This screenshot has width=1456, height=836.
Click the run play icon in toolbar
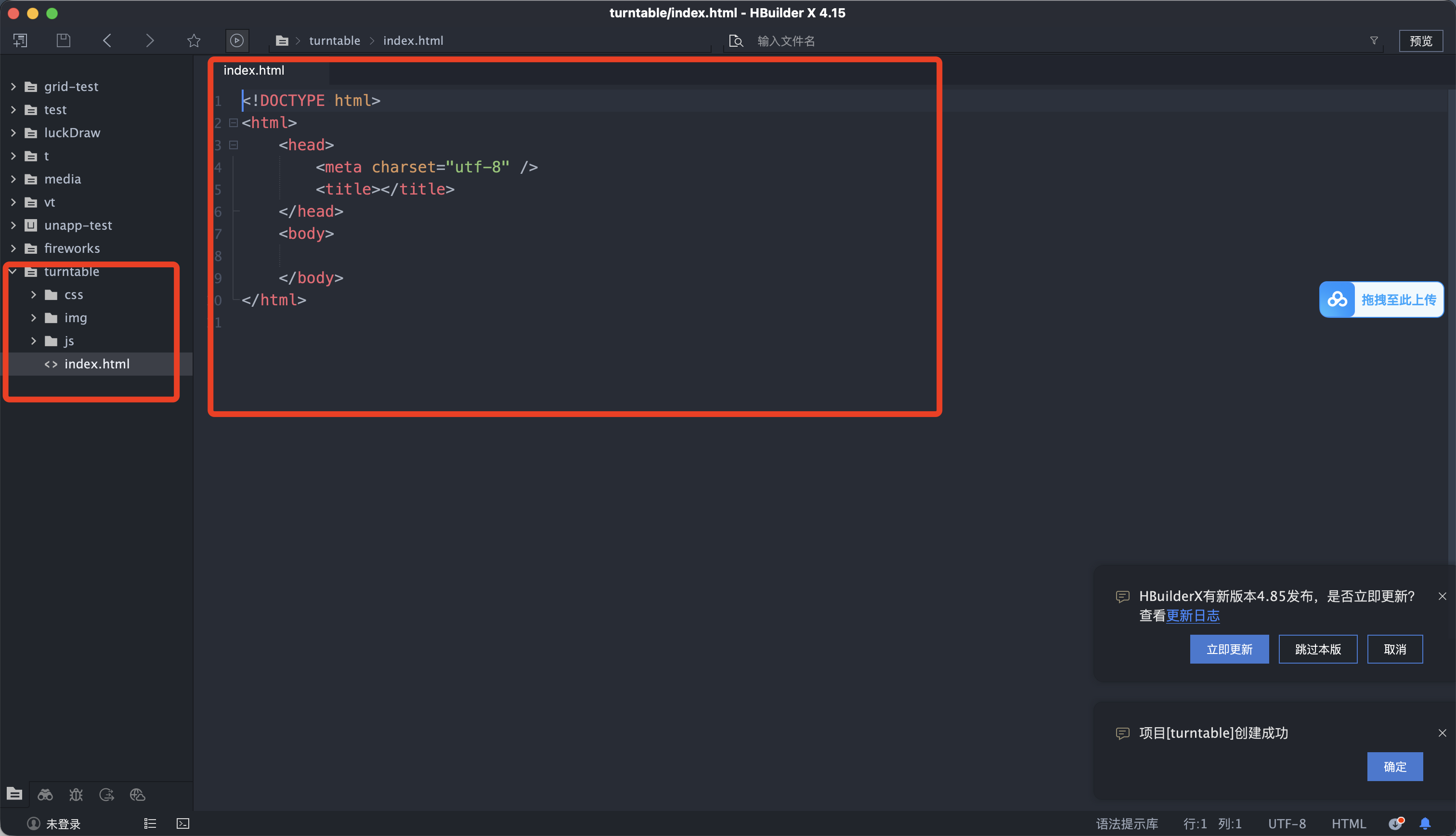(x=236, y=40)
